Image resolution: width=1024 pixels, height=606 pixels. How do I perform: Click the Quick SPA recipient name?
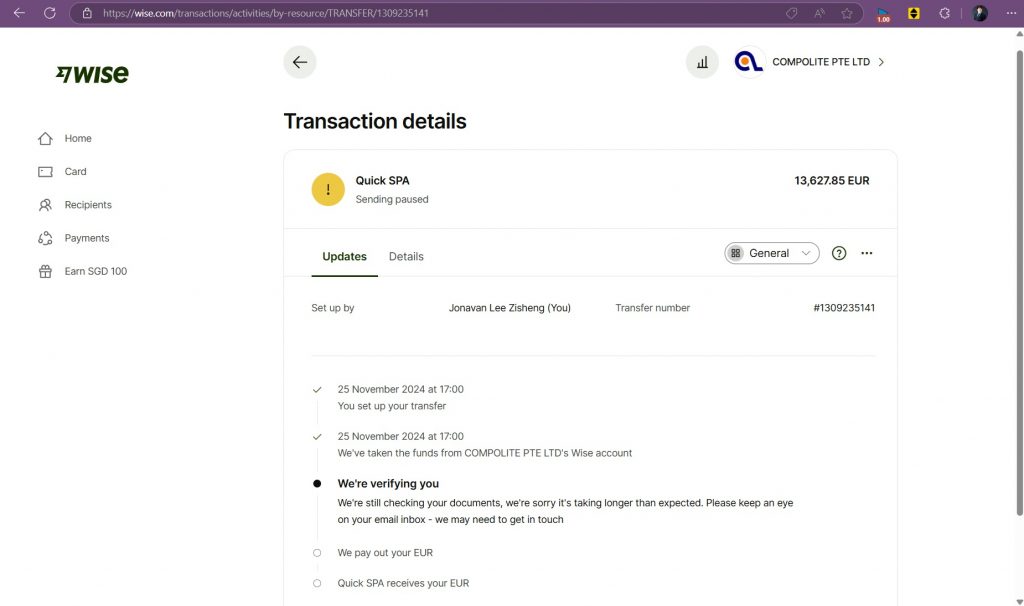[382, 181]
